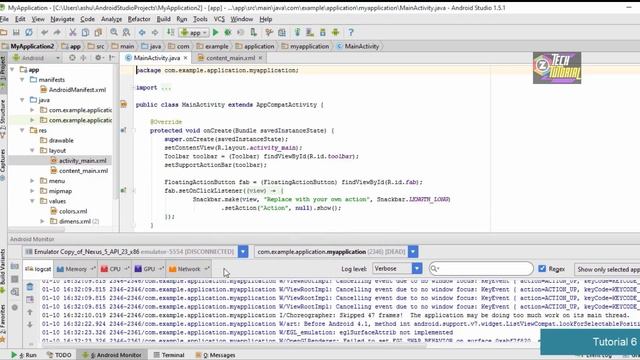The height and width of the screenshot is (360, 640).
Task: Click the green Run app play icon
Action: click(216, 33)
